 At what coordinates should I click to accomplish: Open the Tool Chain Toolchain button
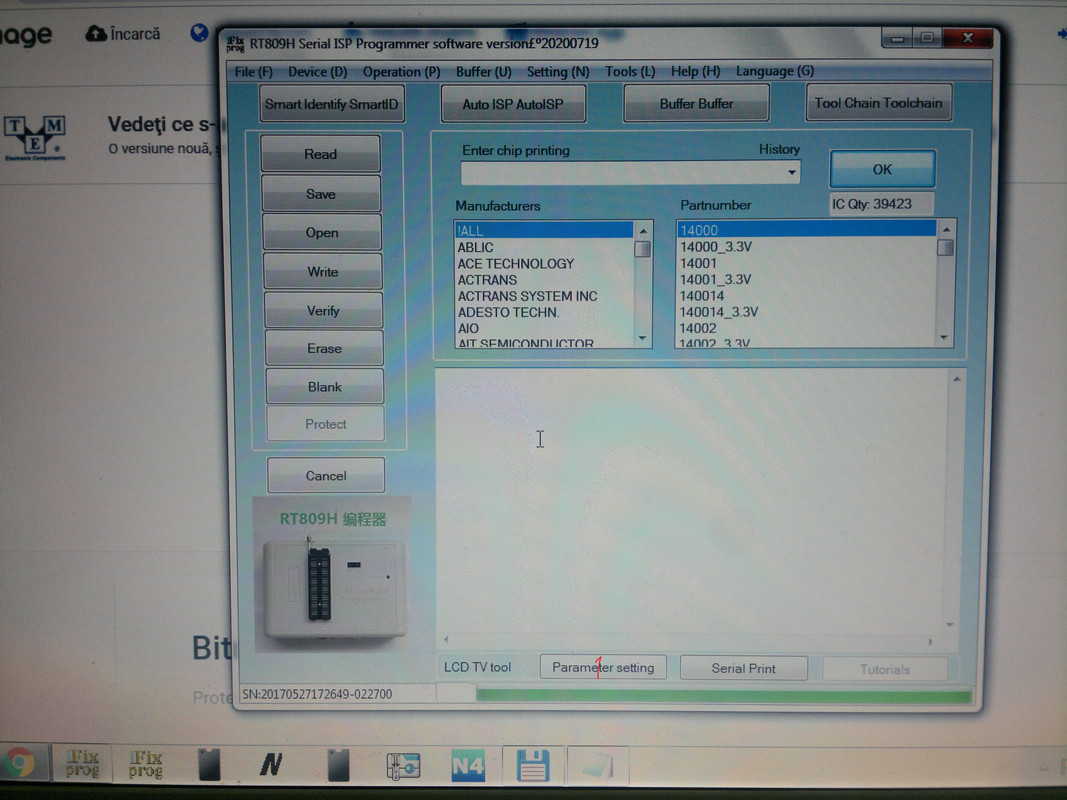879,103
